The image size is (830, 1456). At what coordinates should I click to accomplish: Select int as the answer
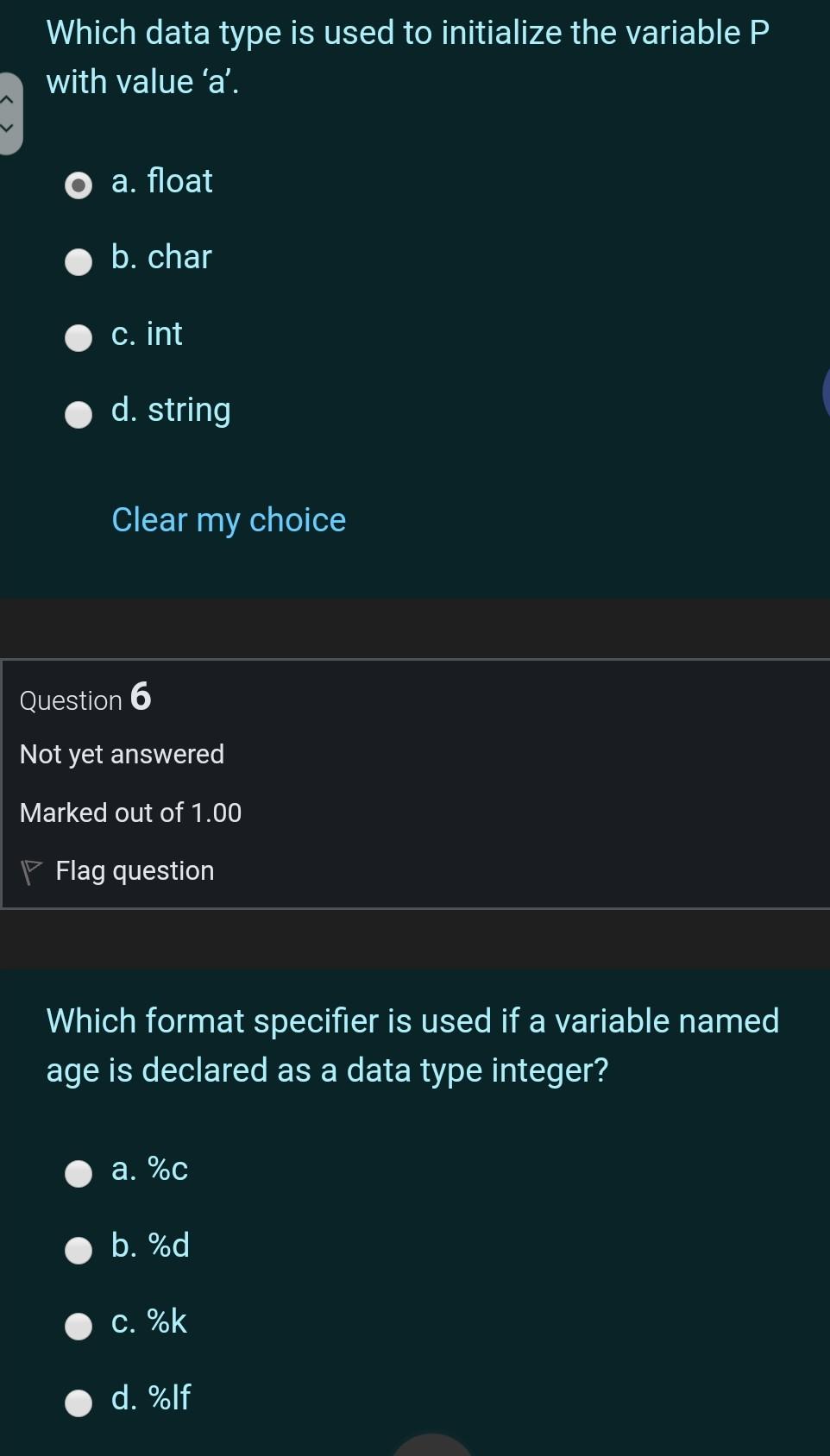click(79, 338)
